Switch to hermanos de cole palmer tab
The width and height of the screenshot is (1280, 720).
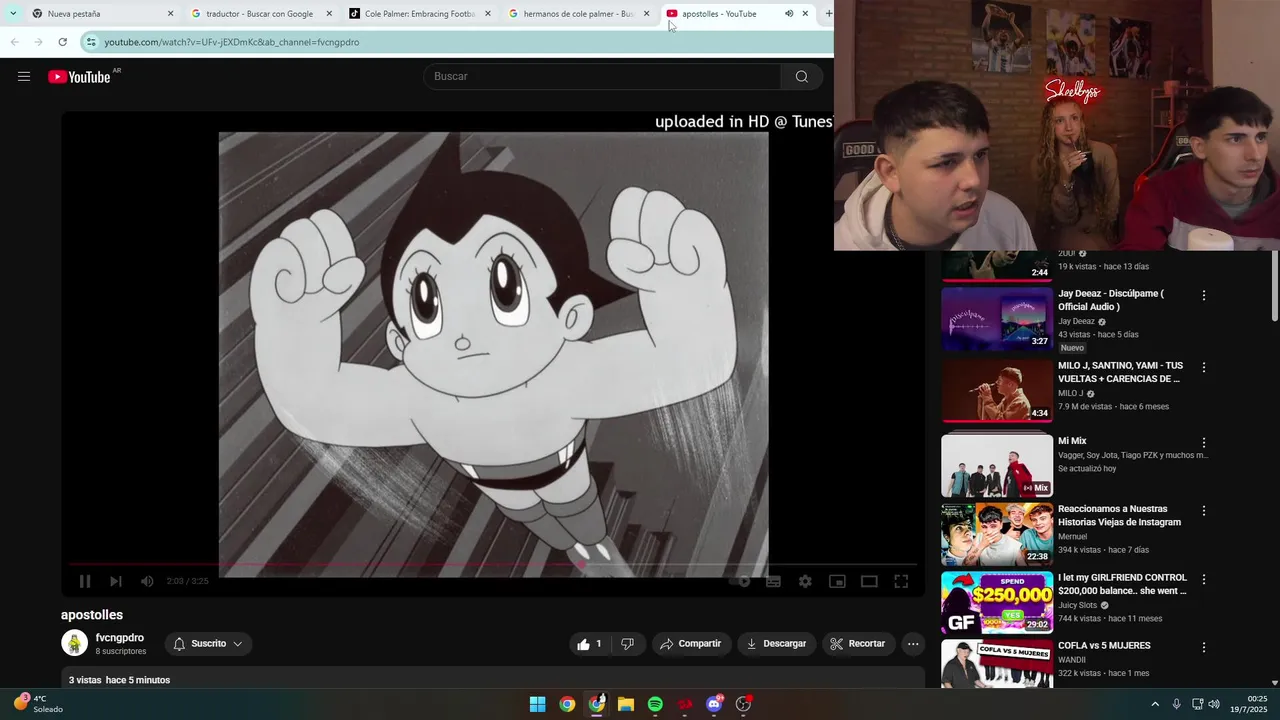[x=579, y=14]
